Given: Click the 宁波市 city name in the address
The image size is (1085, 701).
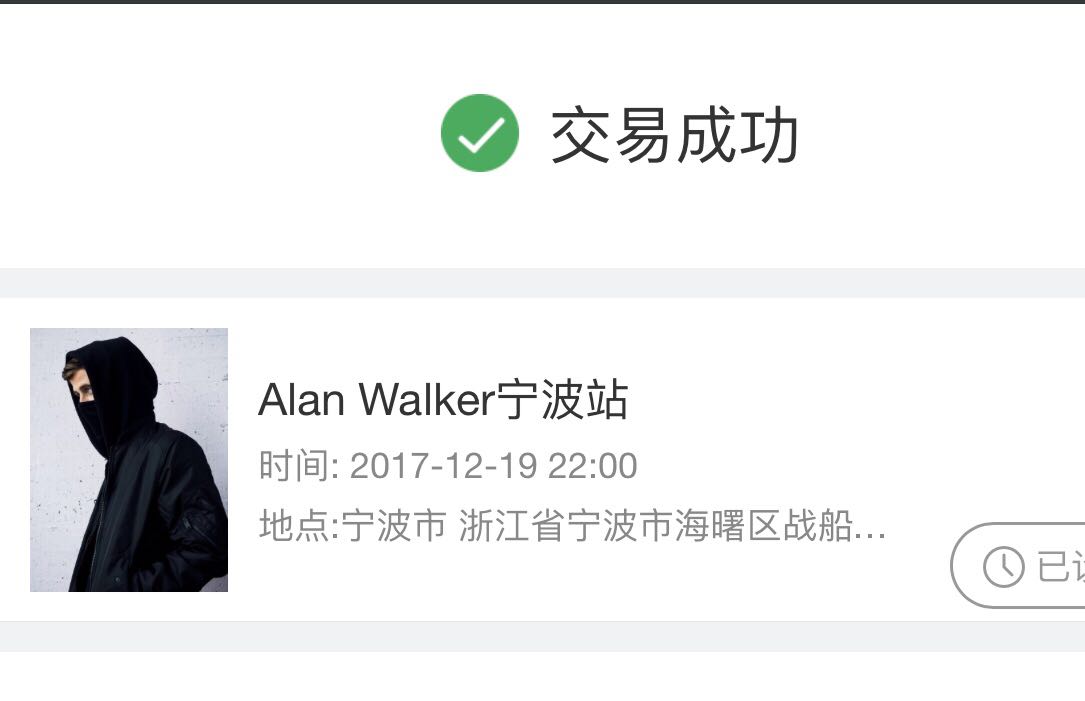Looking at the screenshot, I should pyautogui.click(x=394, y=525).
